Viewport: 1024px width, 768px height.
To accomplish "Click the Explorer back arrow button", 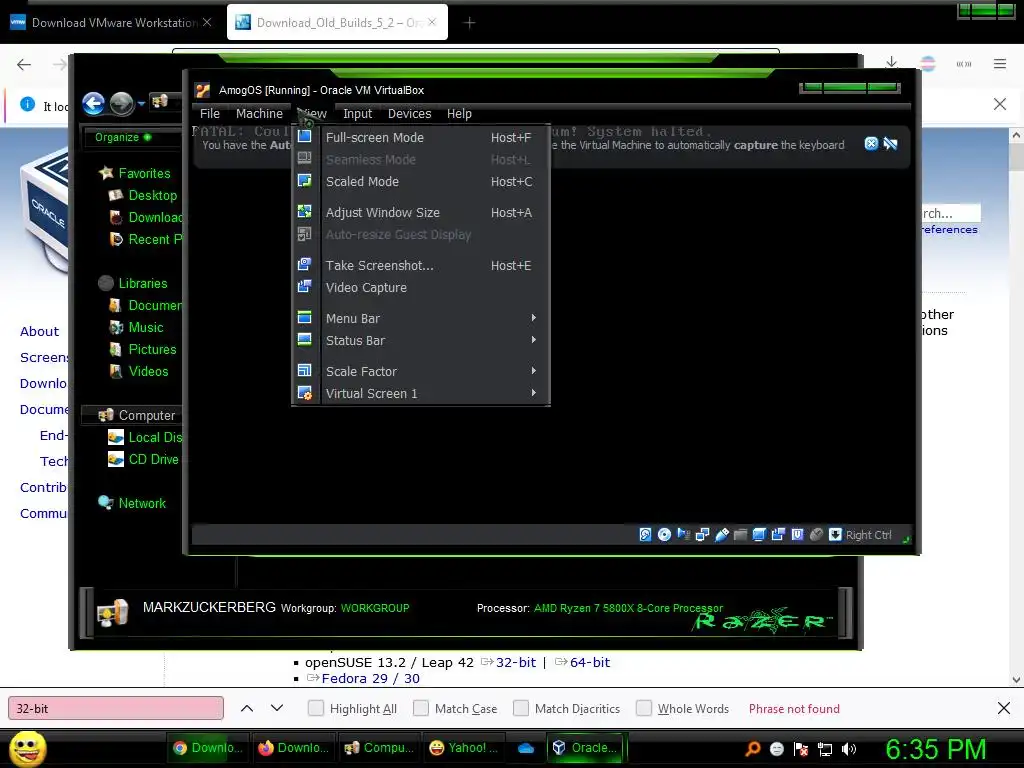I will point(93,103).
